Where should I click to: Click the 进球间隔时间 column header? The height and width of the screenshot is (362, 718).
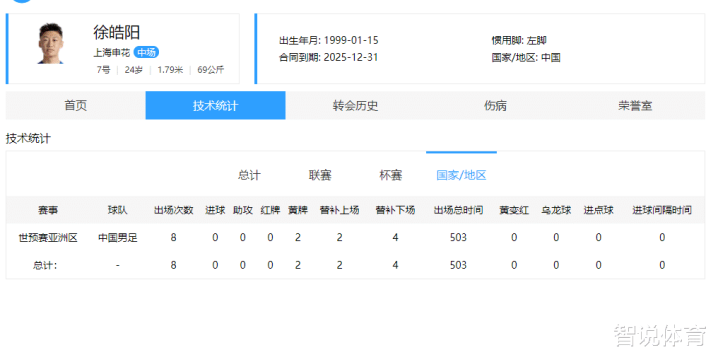(662, 210)
